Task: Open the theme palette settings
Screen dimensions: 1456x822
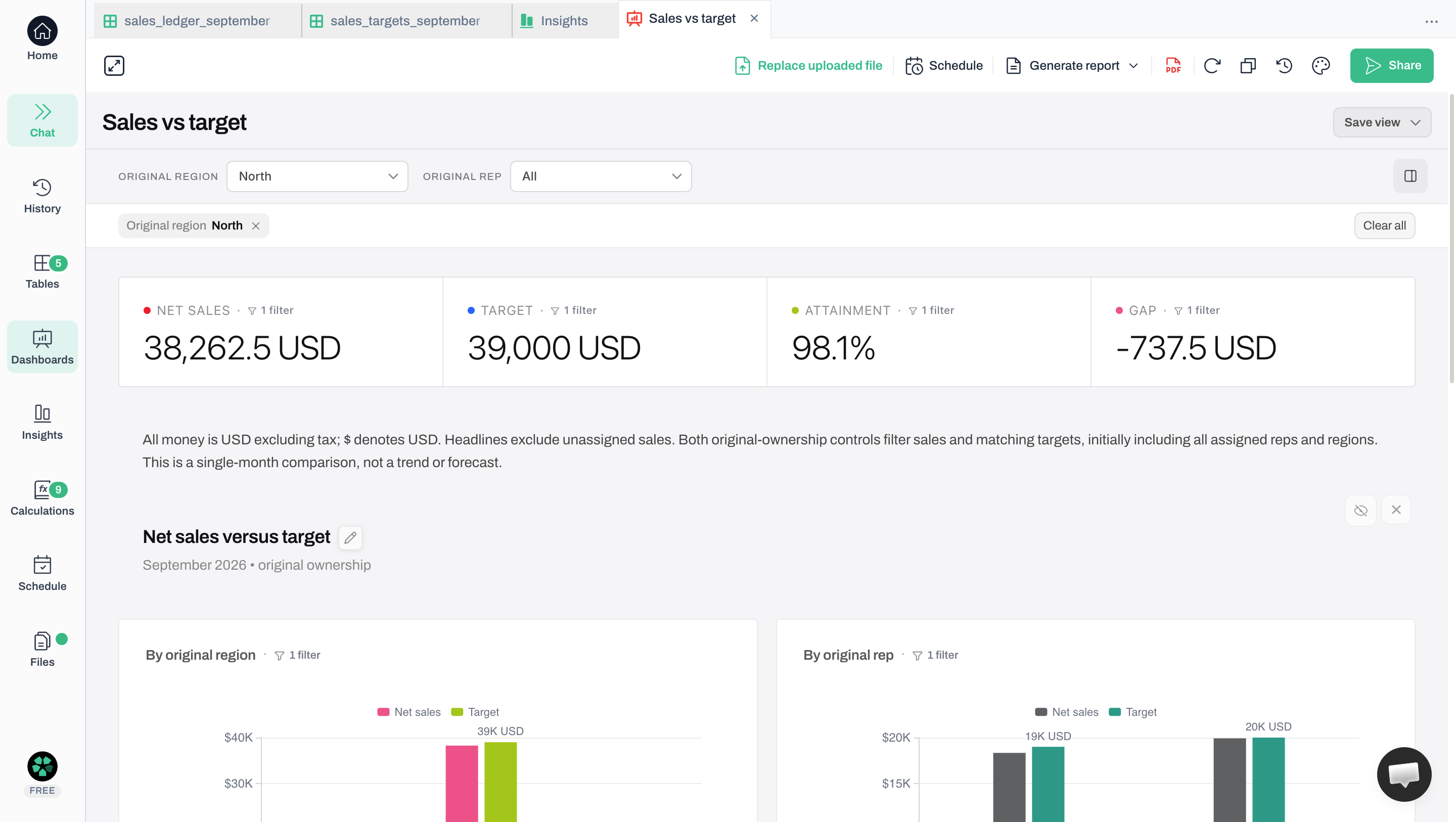Action: coord(1321,66)
